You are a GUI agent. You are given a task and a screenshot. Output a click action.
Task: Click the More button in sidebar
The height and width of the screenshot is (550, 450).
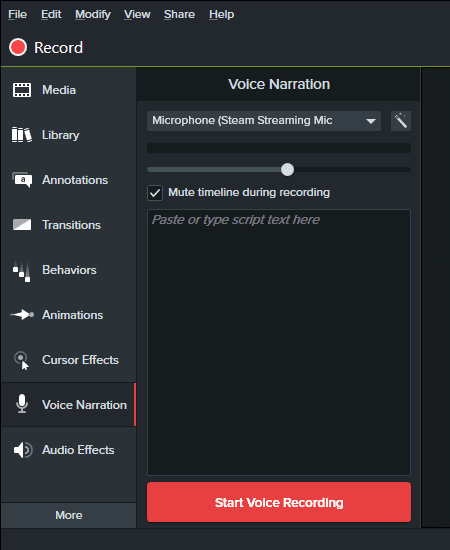coord(69,515)
